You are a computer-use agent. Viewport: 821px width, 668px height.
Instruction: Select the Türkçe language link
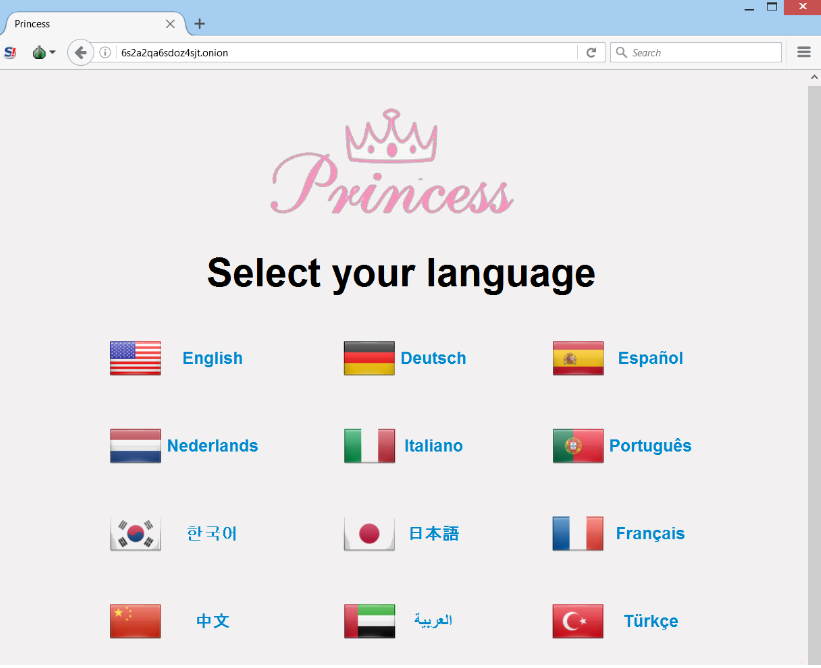tap(651, 621)
